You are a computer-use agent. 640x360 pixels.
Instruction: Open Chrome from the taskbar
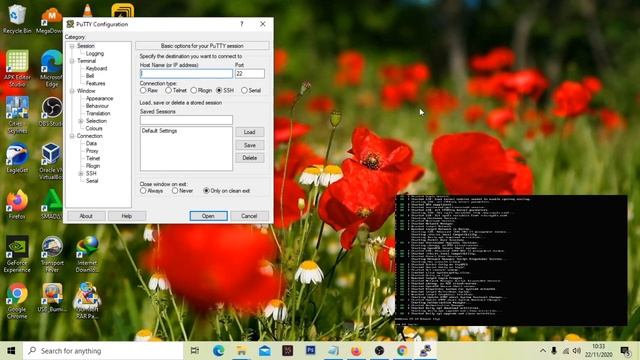click(x=402, y=351)
